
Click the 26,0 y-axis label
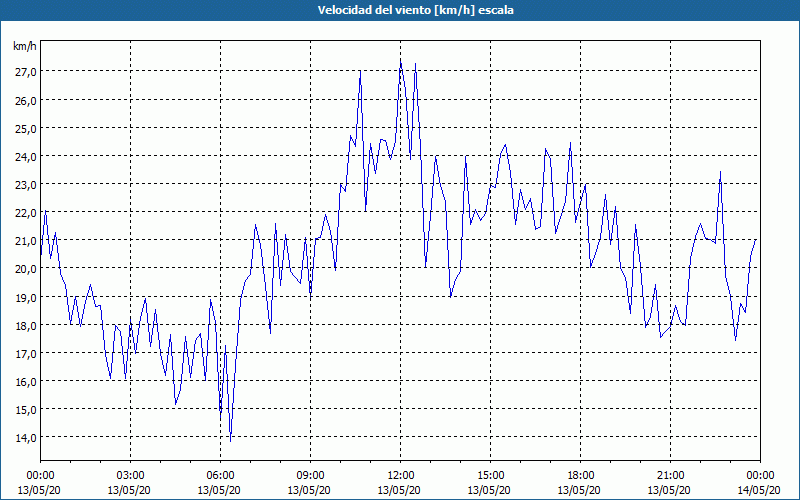25,101
